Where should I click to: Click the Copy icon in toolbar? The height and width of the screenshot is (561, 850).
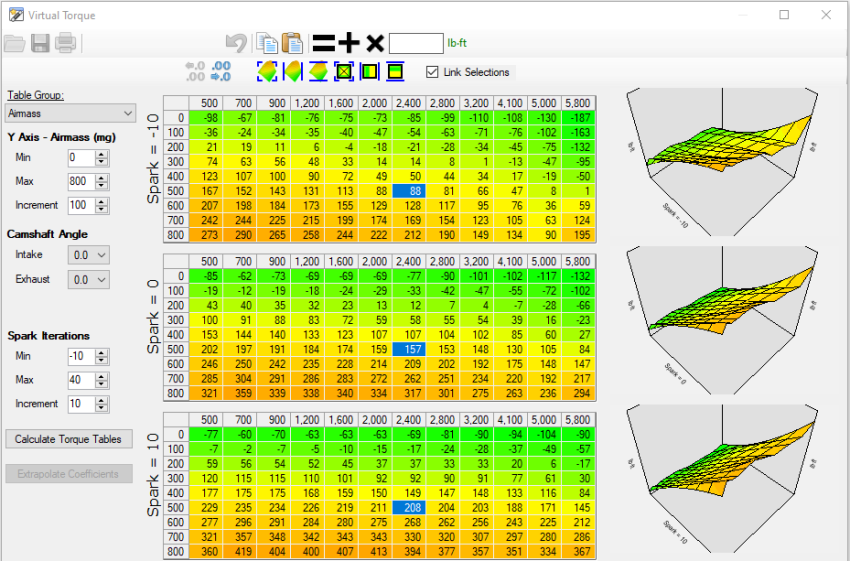(266, 43)
